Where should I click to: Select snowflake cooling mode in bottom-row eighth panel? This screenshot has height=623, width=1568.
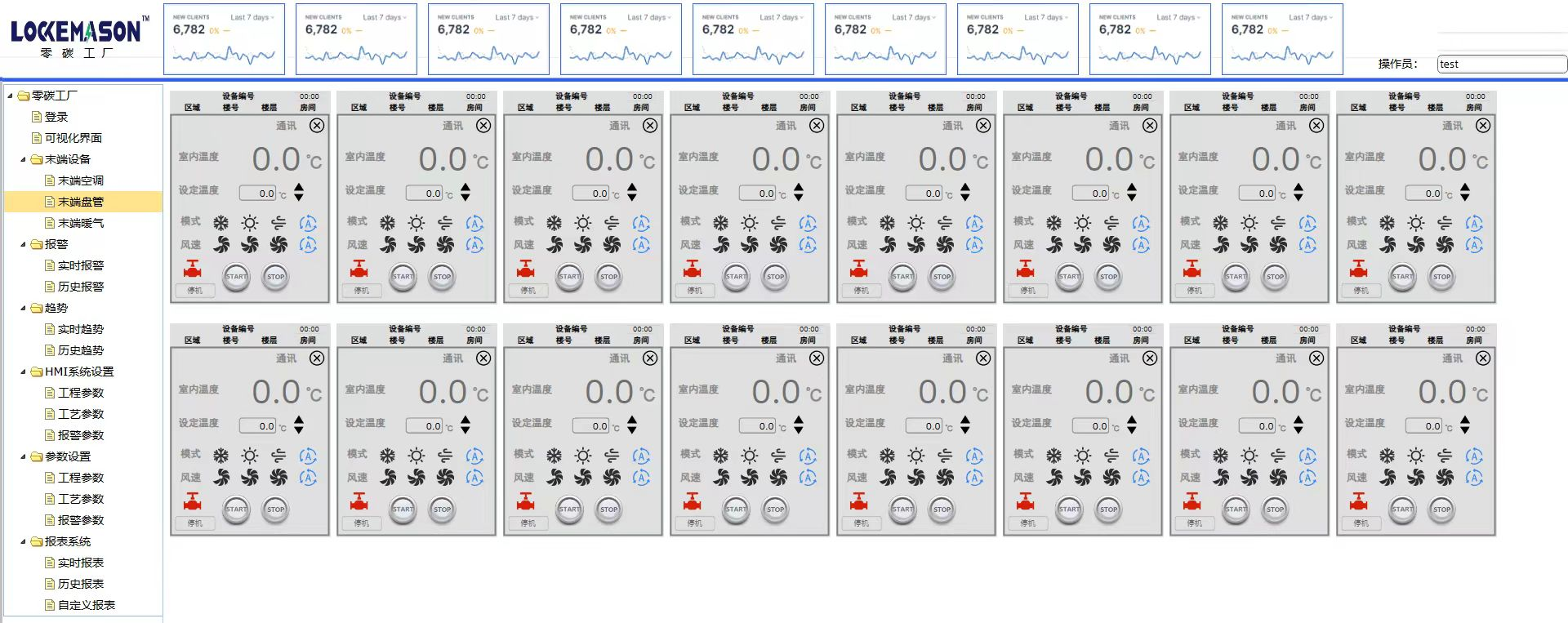coord(1387,456)
